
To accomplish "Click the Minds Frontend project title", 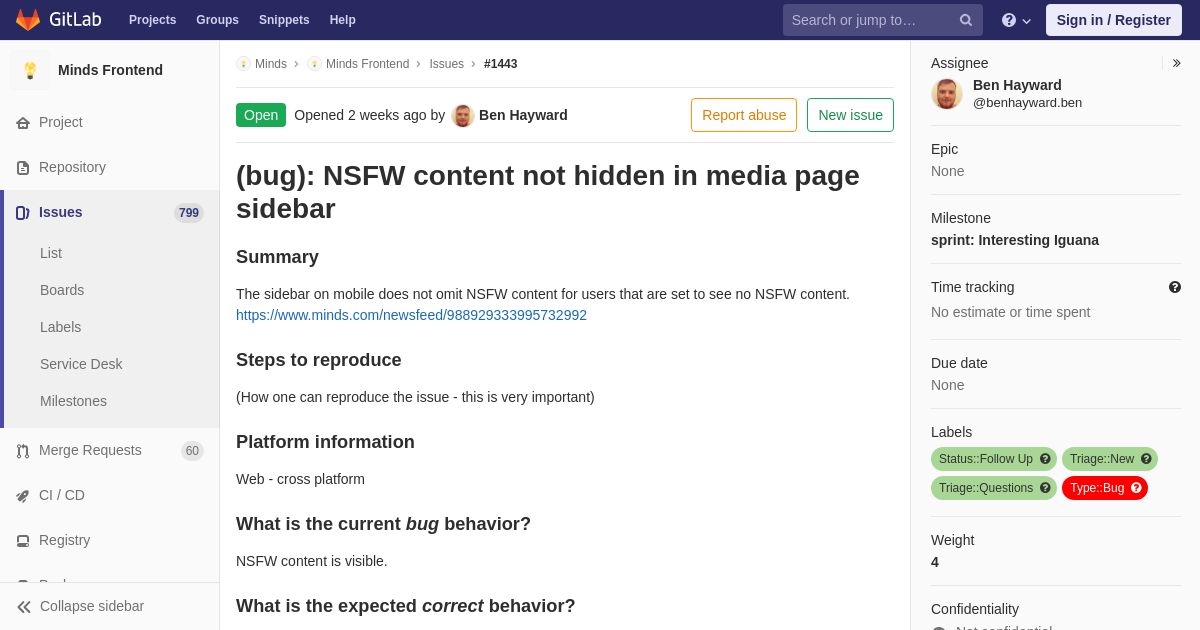I will 110,70.
